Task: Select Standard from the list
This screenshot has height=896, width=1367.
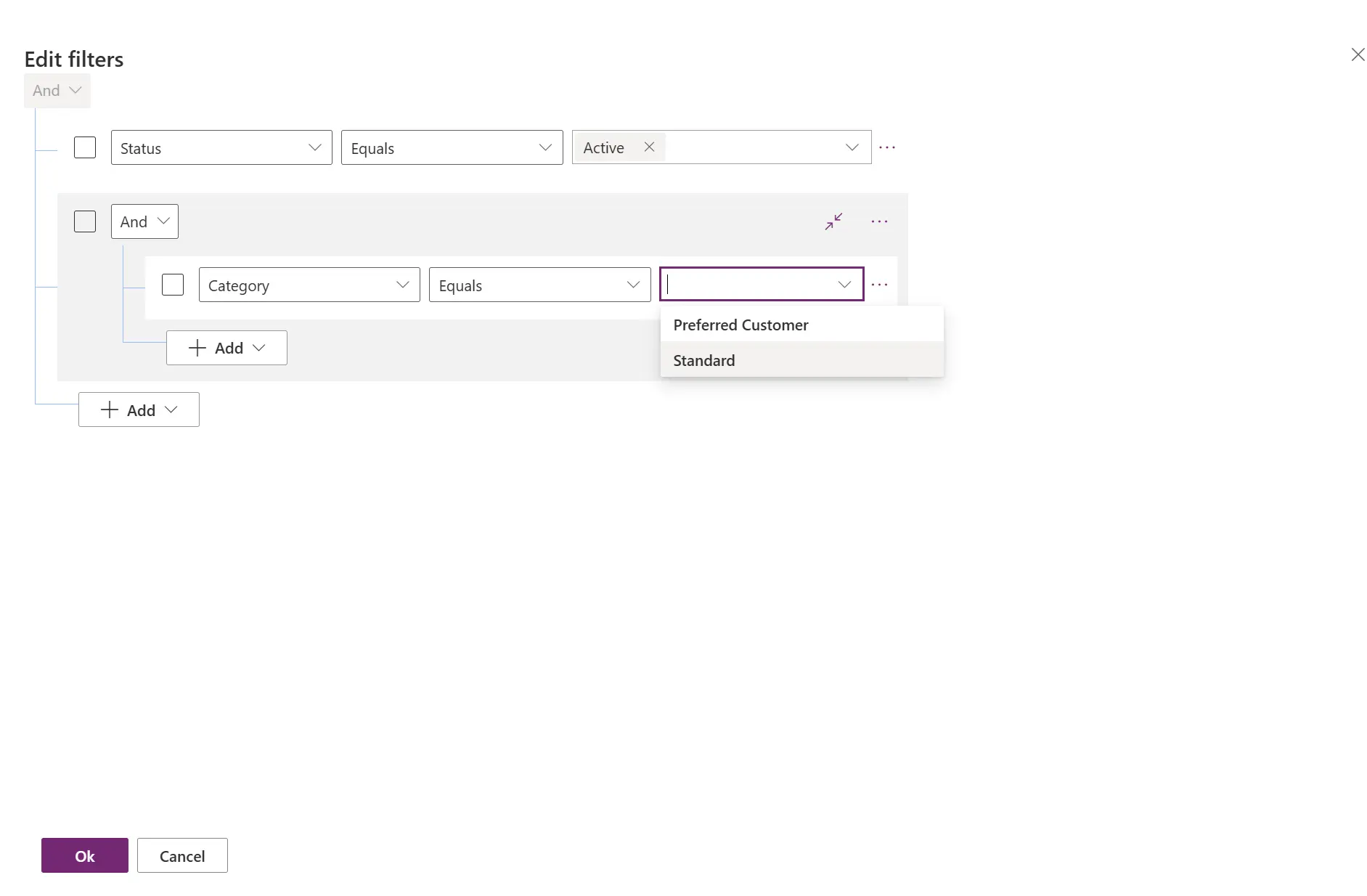Action: point(703,359)
